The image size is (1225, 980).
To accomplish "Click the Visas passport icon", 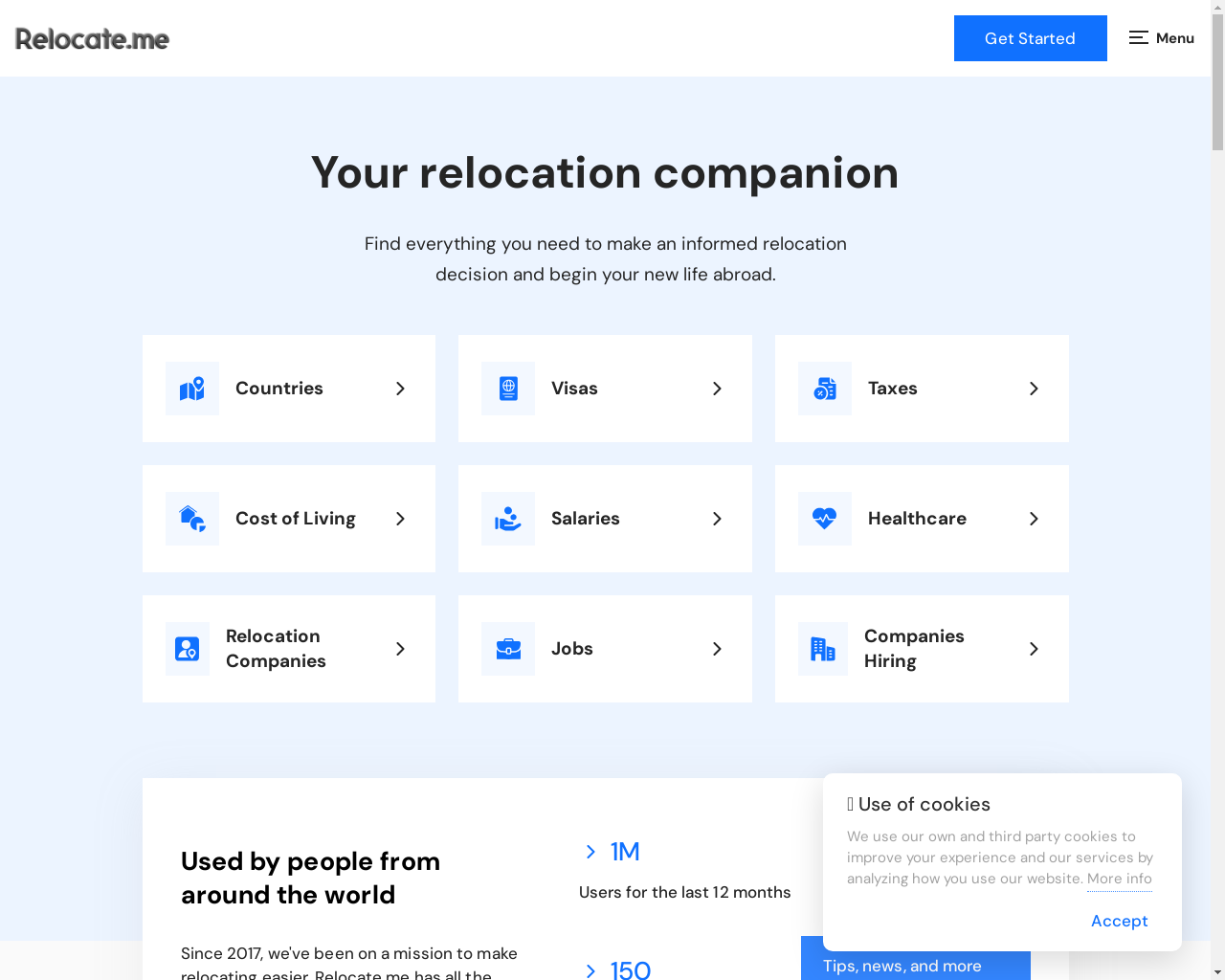I will pos(508,389).
